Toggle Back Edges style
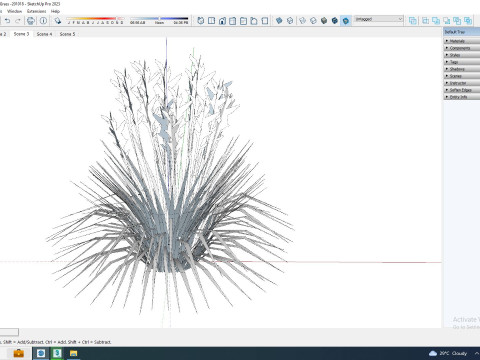Viewport: 480px width, 360px height. coord(290,21)
